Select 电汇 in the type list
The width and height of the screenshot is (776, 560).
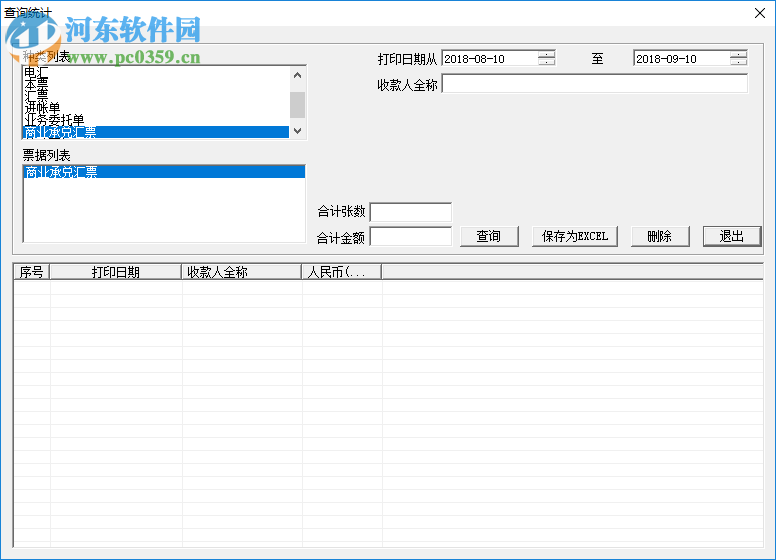click(156, 71)
